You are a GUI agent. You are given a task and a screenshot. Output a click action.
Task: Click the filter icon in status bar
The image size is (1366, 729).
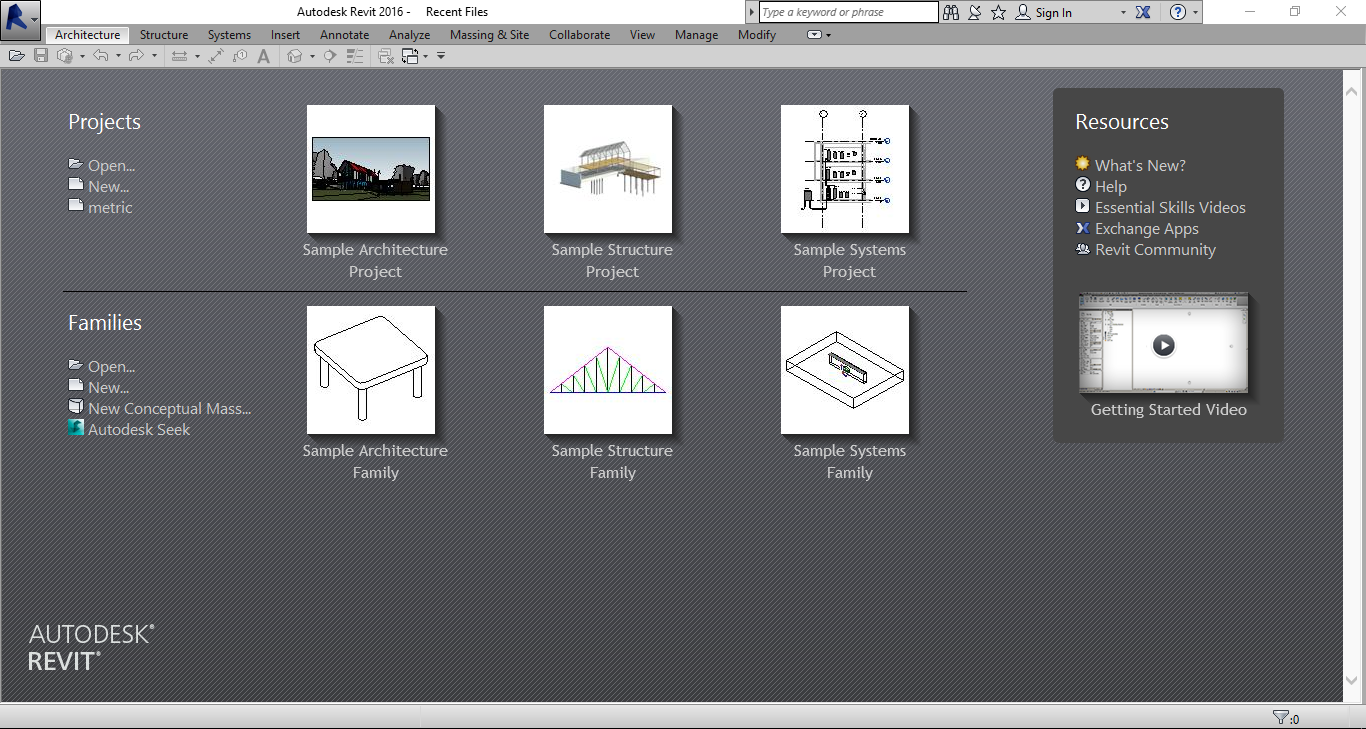pos(1280,717)
